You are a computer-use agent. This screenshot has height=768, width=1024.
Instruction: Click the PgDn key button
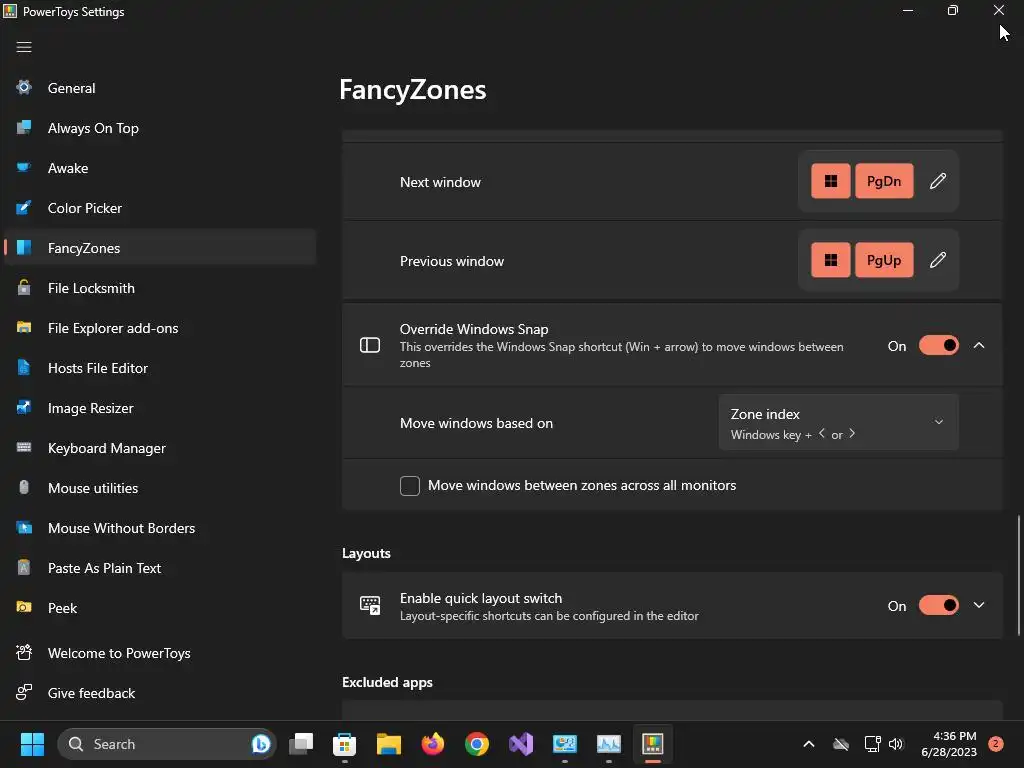point(884,181)
